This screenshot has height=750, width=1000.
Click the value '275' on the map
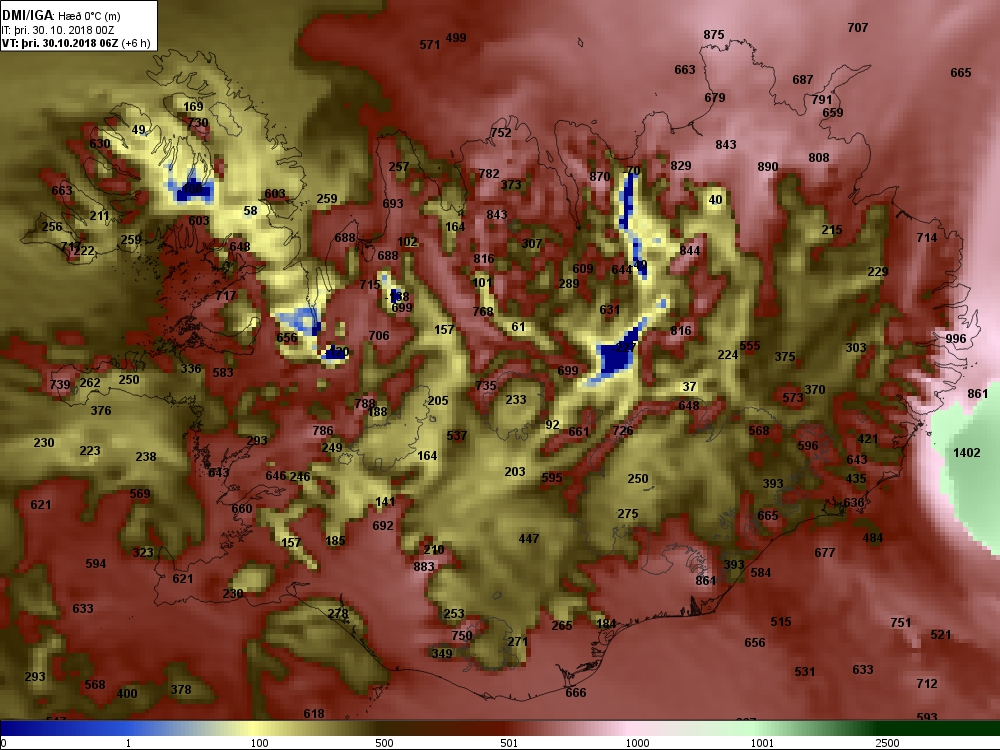[628, 513]
